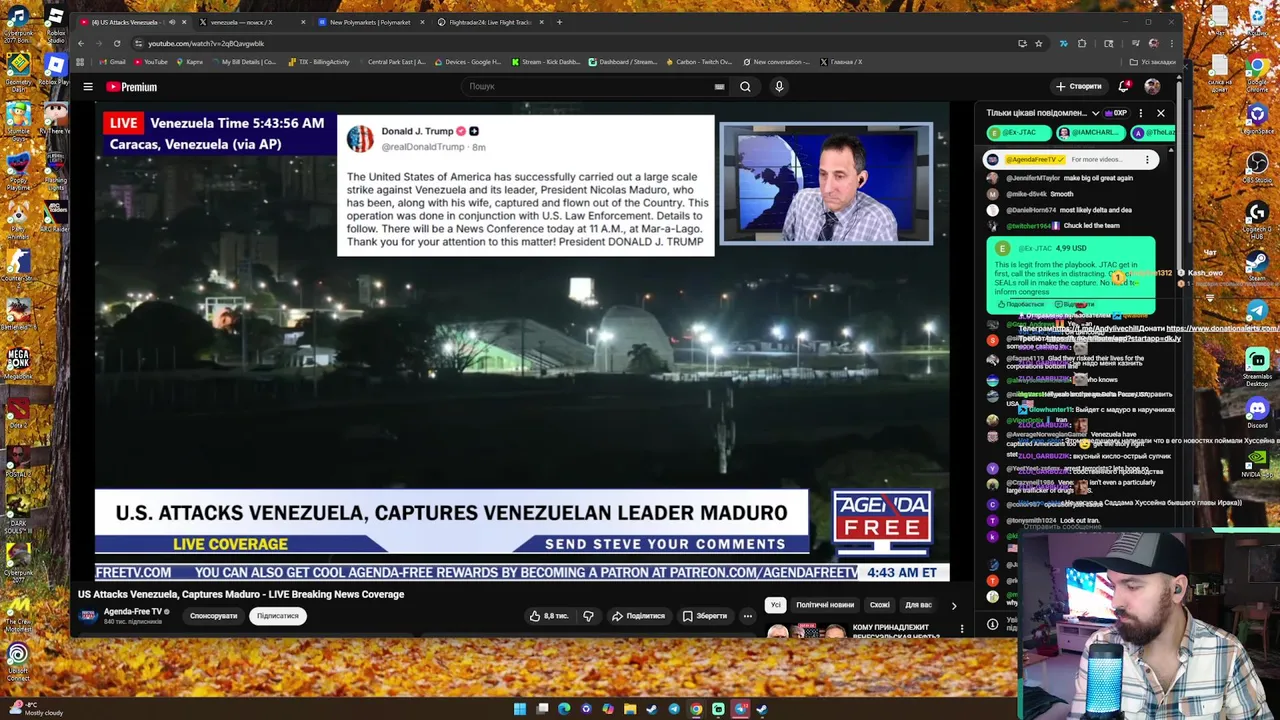The width and height of the screenshot is (1280, 720).
Task: Reload the page with the browser refresh icon
Action: 117,43
